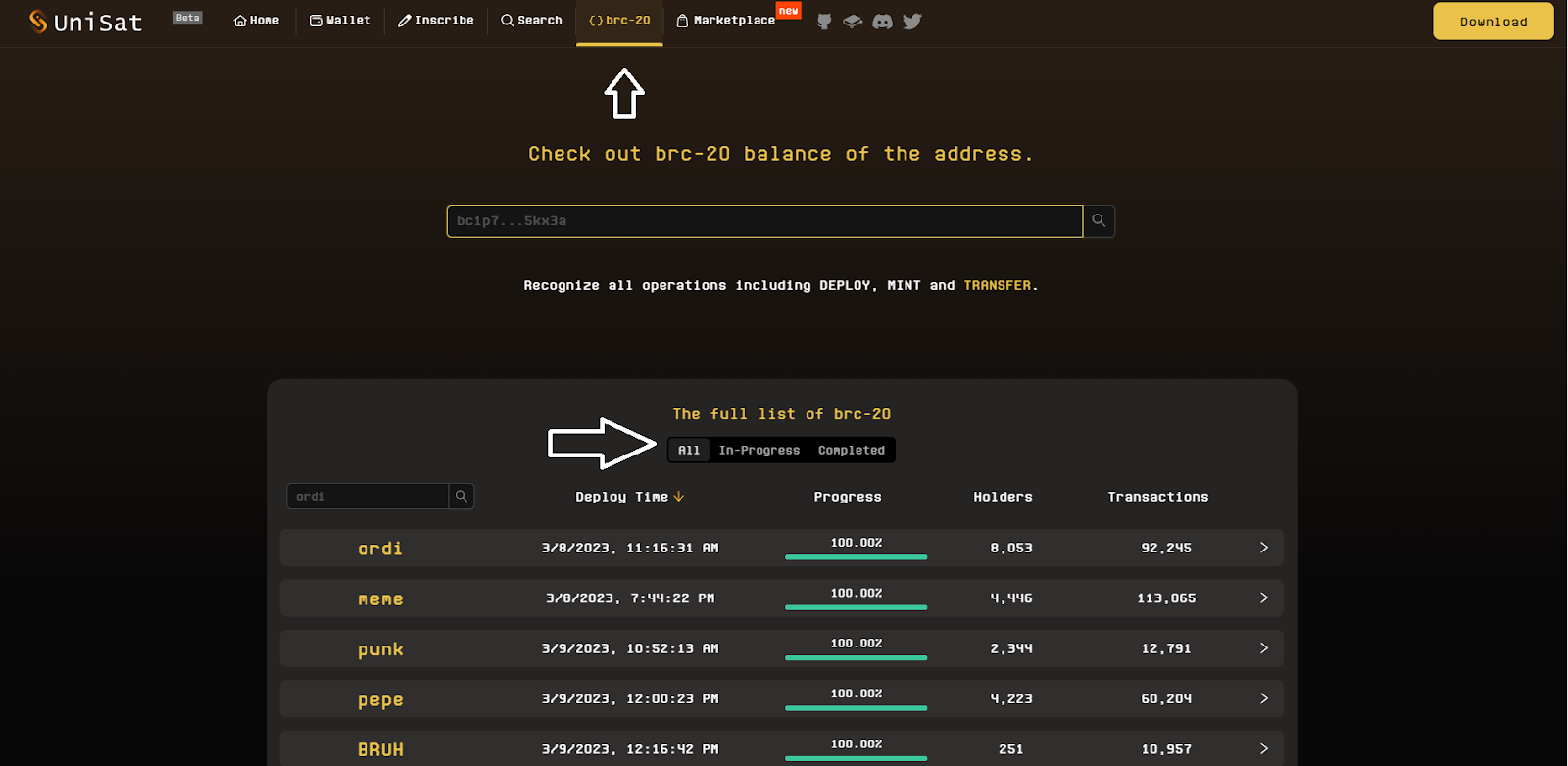Open the meme token
Screen dimensions: 1568x766
point(380,598)
